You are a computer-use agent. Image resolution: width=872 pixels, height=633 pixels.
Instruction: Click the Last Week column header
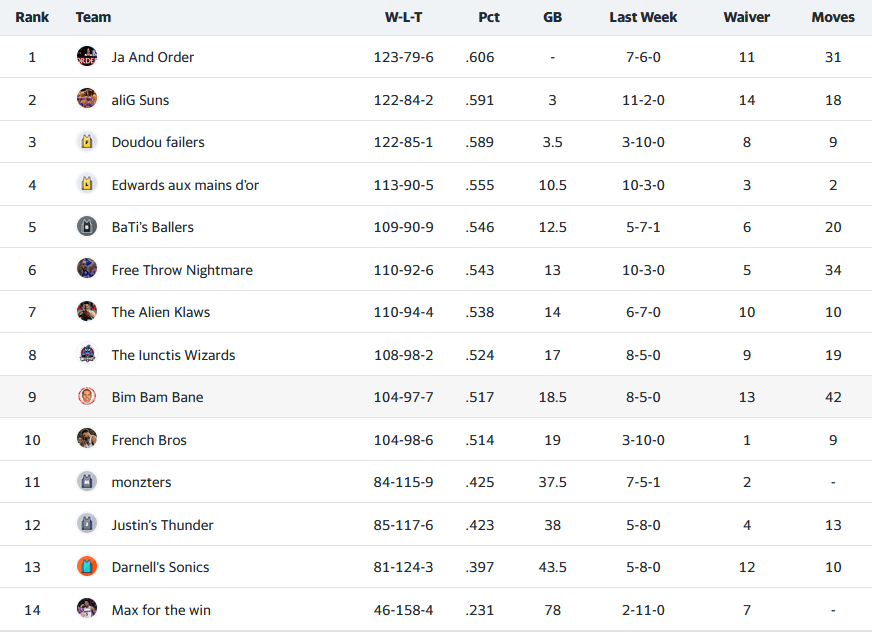point(643,17)
